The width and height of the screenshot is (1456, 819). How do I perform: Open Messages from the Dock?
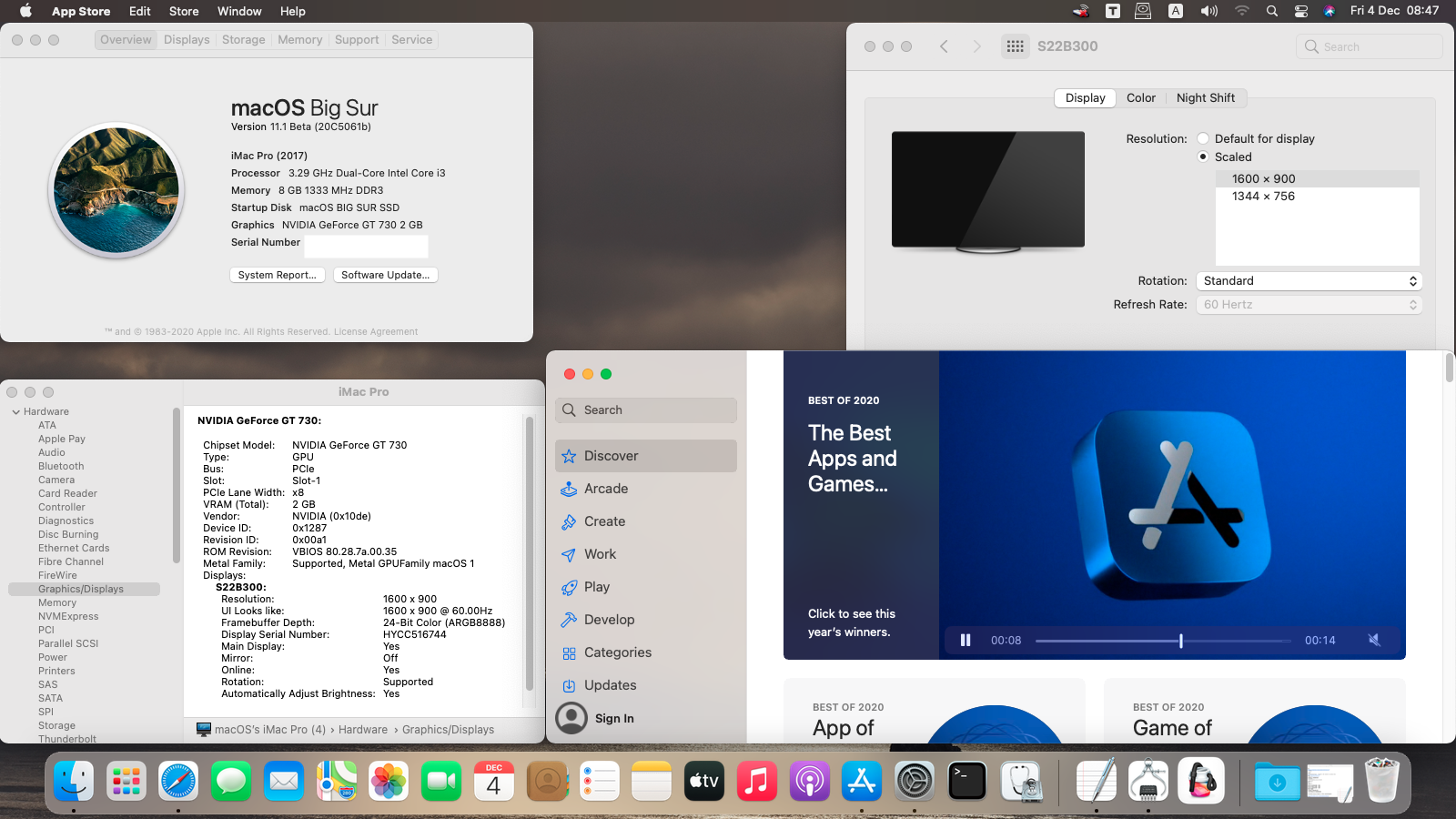231,782
